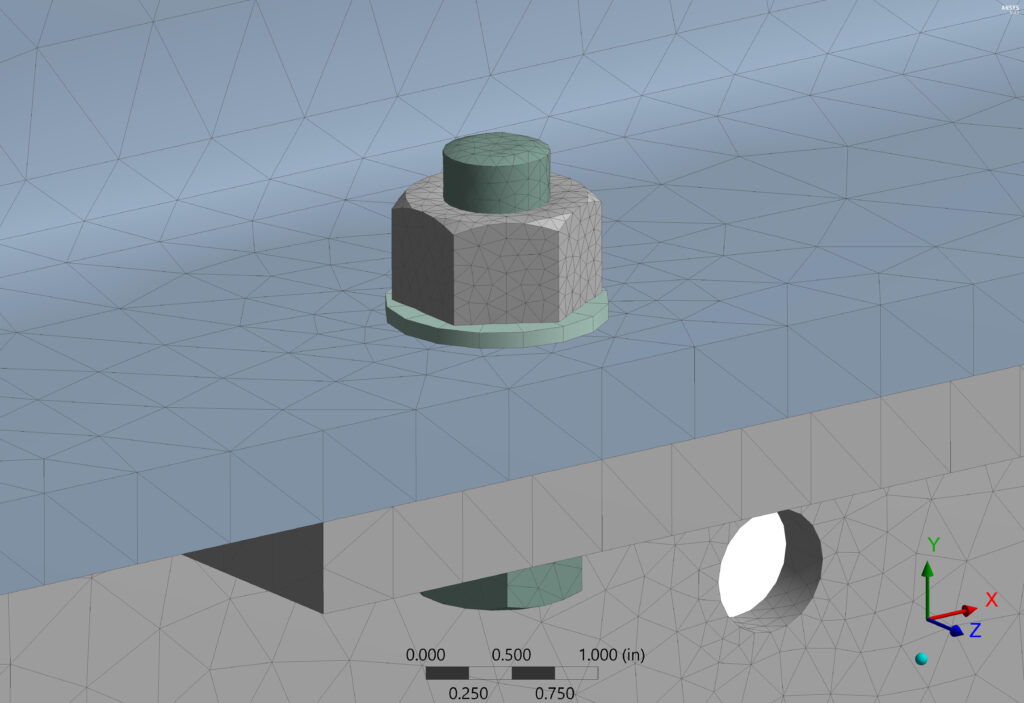Select the top face of the green bolt shank
The width and height of the screenshot is (1024, 703).
pyautogui.click(x=497, y=150)
